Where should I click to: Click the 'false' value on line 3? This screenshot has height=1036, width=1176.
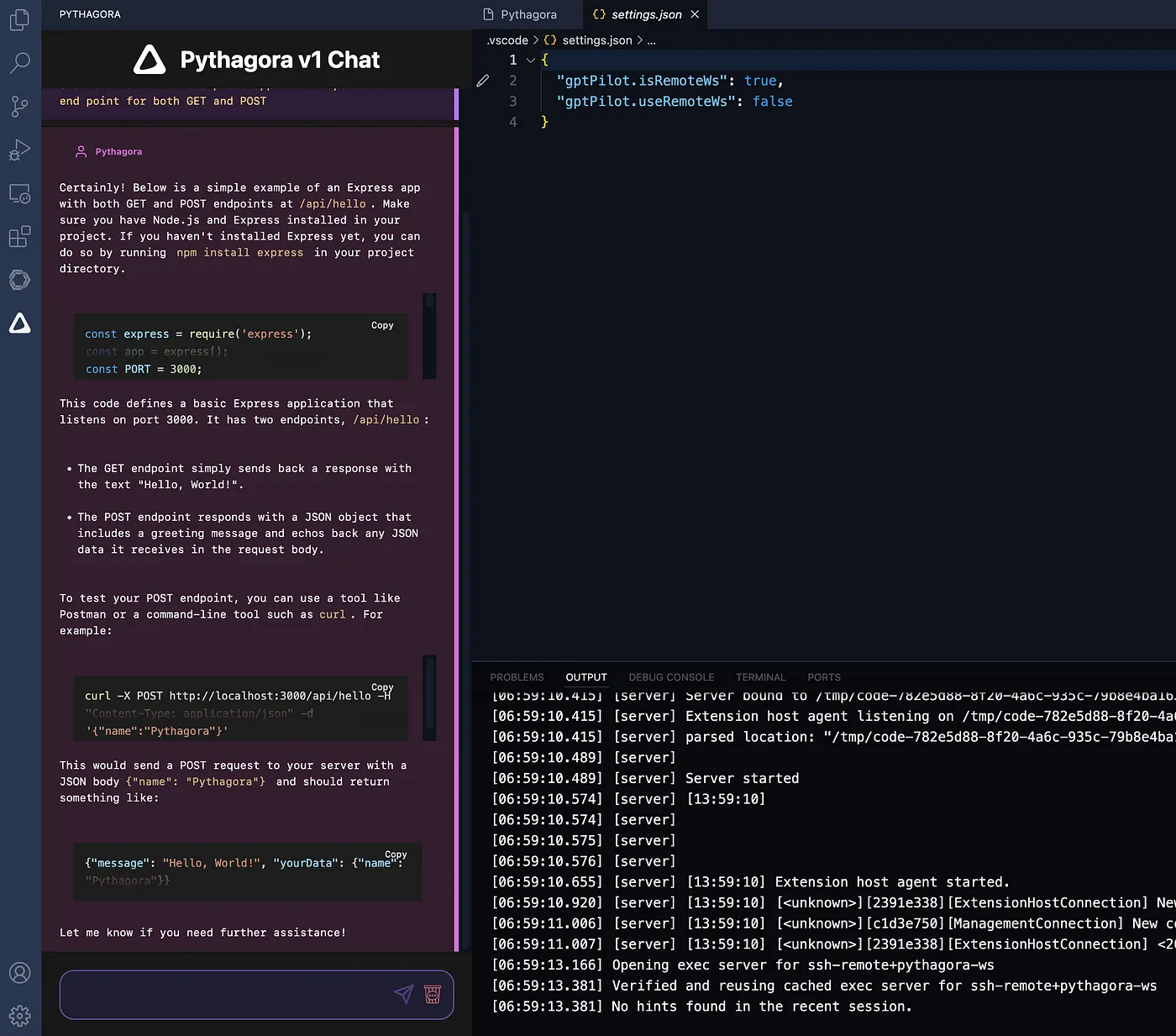773,102
